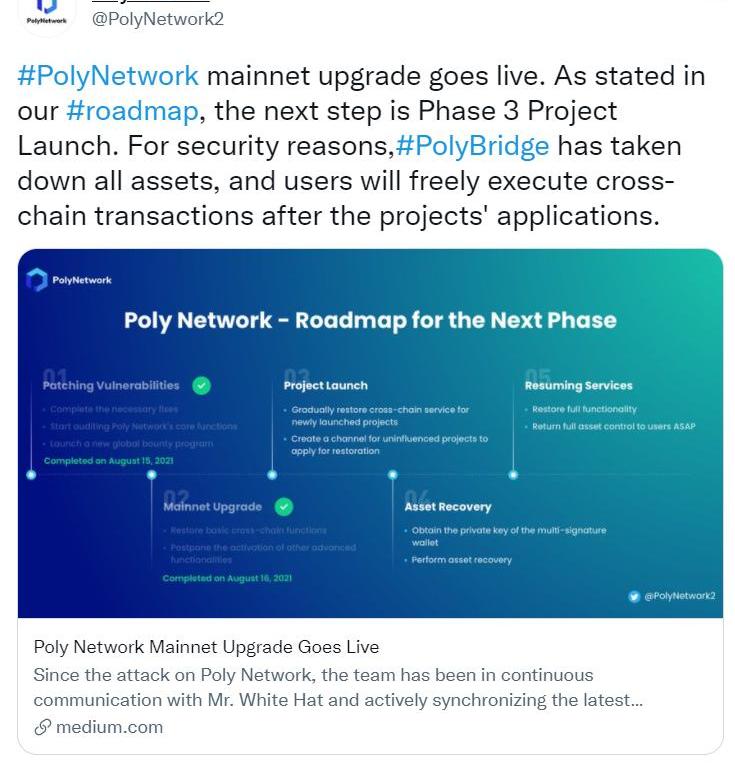Click timeline dot under Project Launch
This screenshot has height=764, width=735.
272,475
